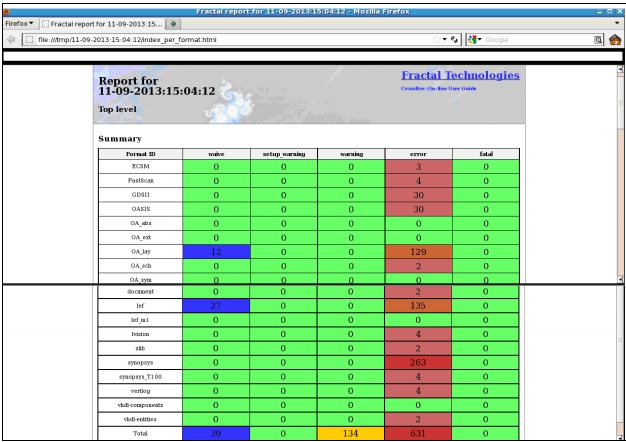Click the search magnifier icon

point(598,39)
